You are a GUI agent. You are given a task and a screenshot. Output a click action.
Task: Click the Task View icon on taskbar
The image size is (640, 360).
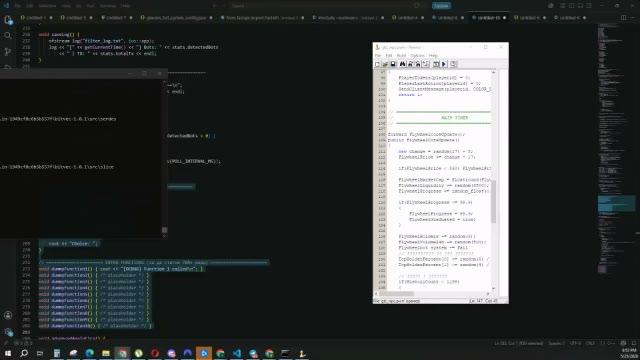pyautogui.click(x=40, y=353)
